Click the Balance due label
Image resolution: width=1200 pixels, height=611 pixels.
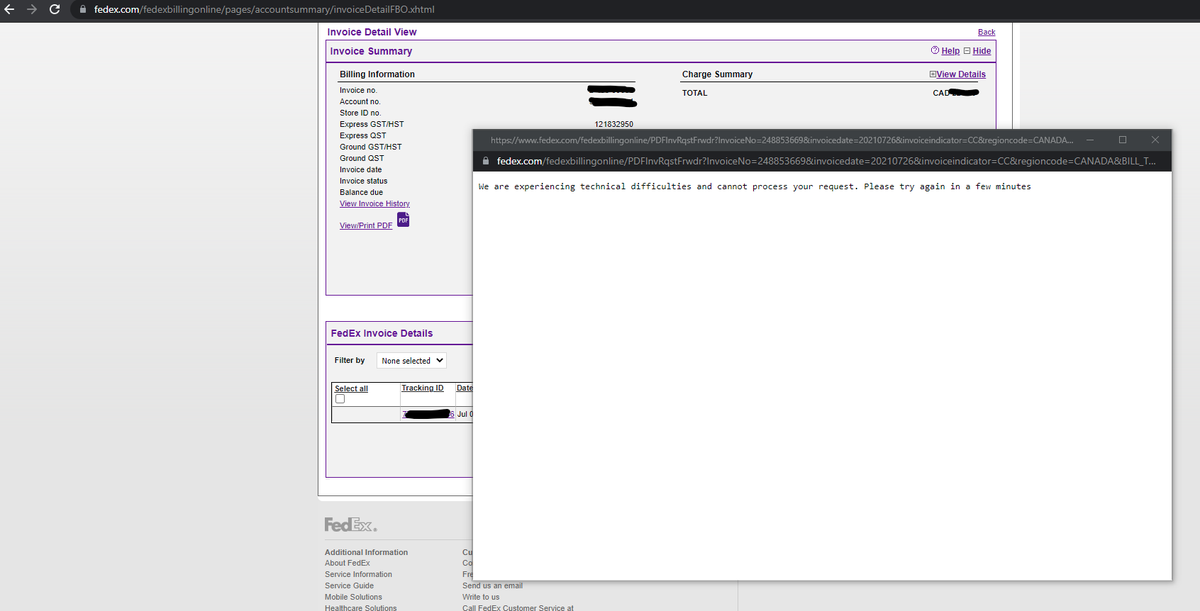[361, 192]
